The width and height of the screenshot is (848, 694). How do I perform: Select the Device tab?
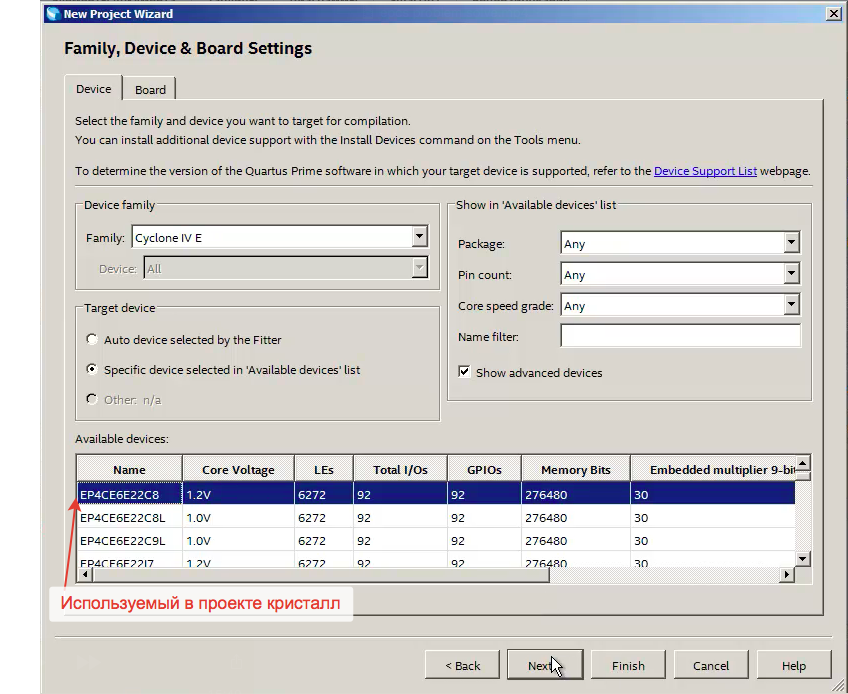pos(93,88)
